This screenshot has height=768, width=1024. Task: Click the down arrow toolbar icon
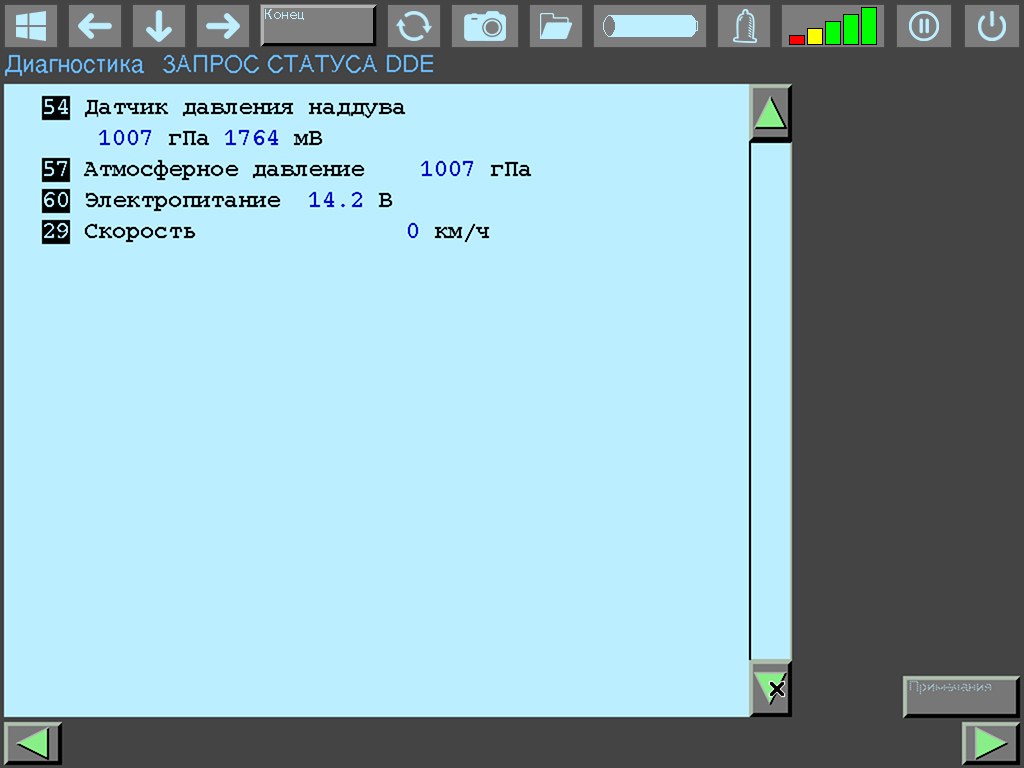pyautogui.click(x=158, y=26)
